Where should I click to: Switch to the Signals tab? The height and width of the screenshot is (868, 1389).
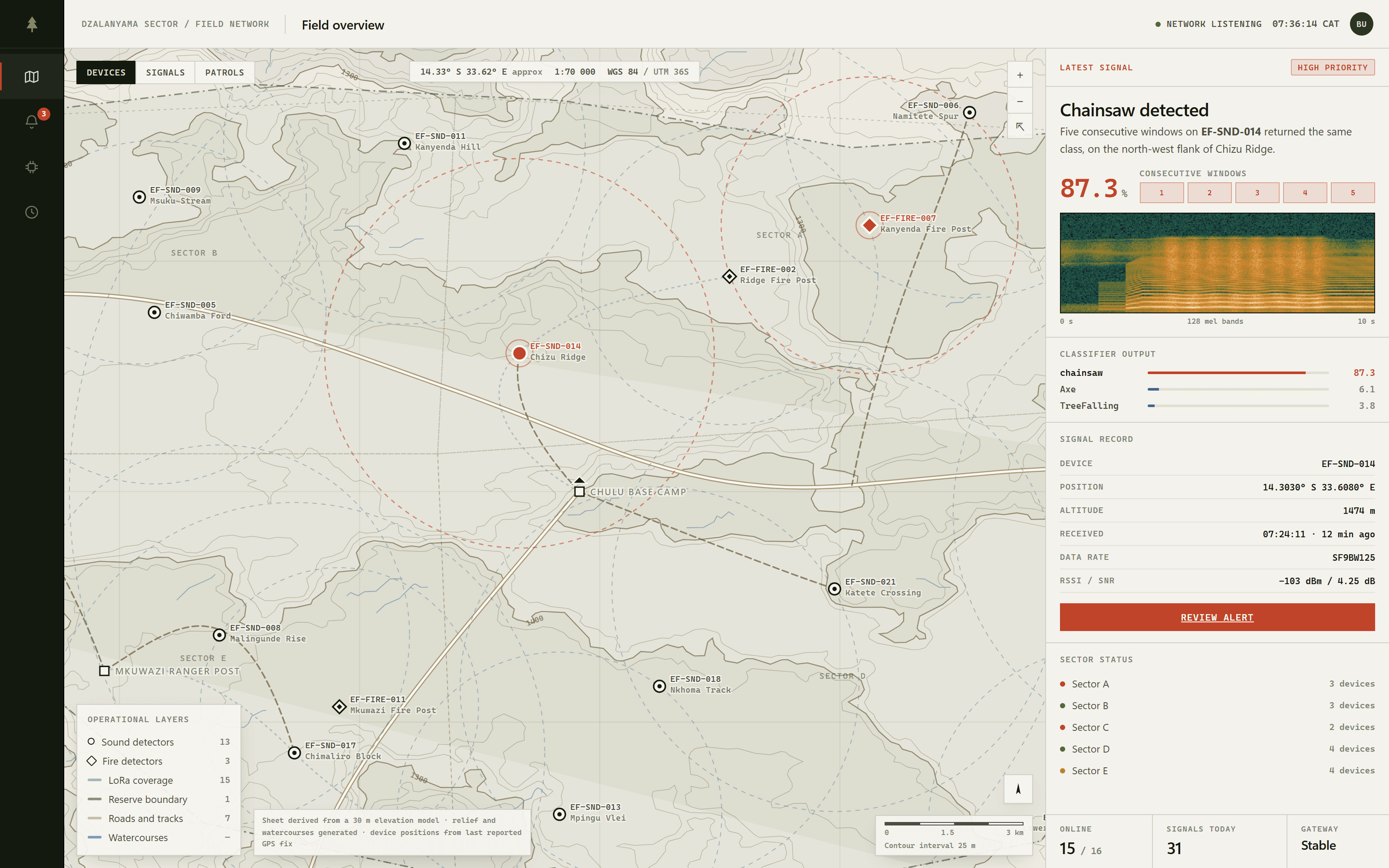point(165,72)
